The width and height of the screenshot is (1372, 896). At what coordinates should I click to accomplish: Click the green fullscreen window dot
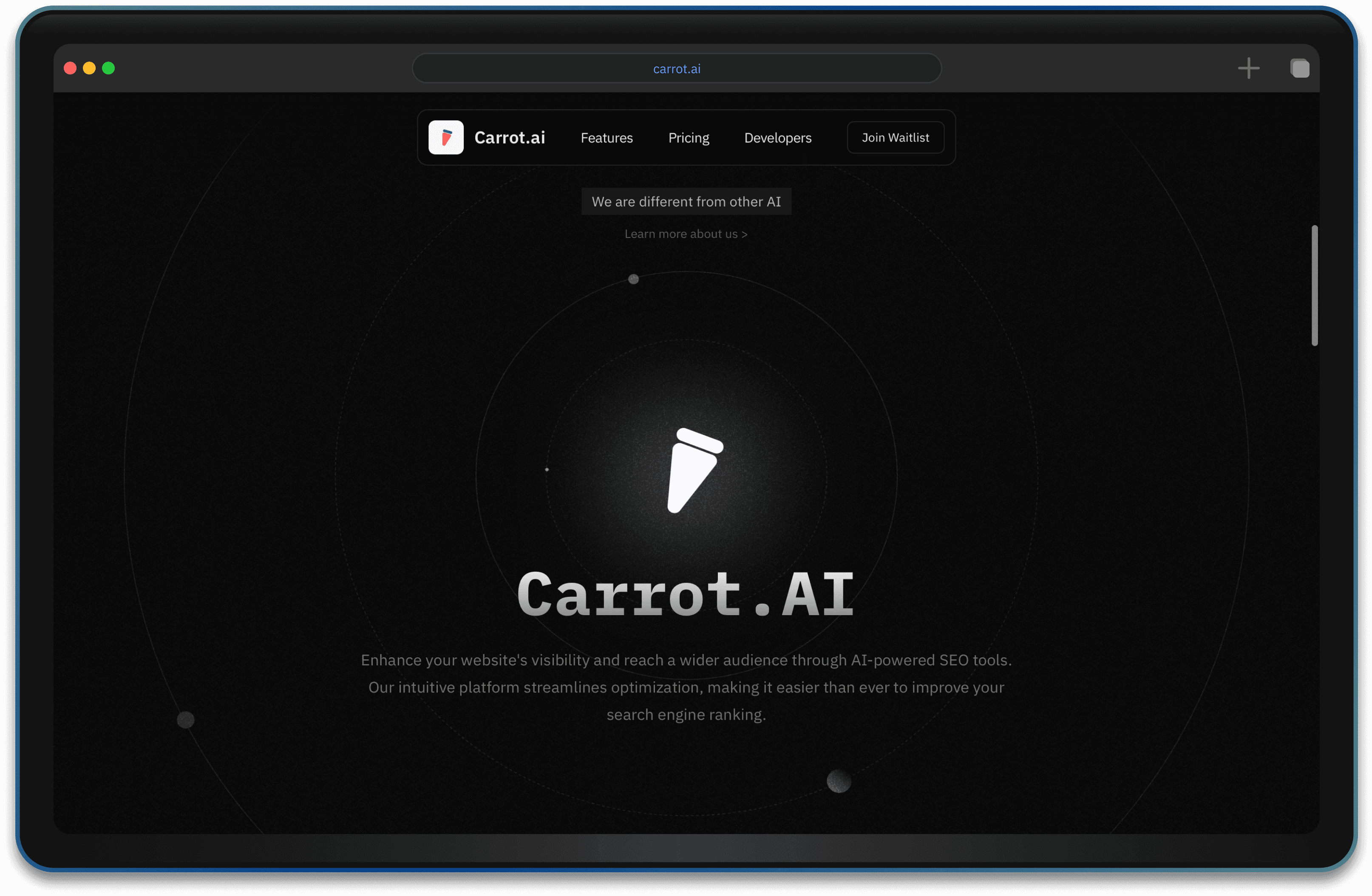pyautogui.click(x=108, y=68)
